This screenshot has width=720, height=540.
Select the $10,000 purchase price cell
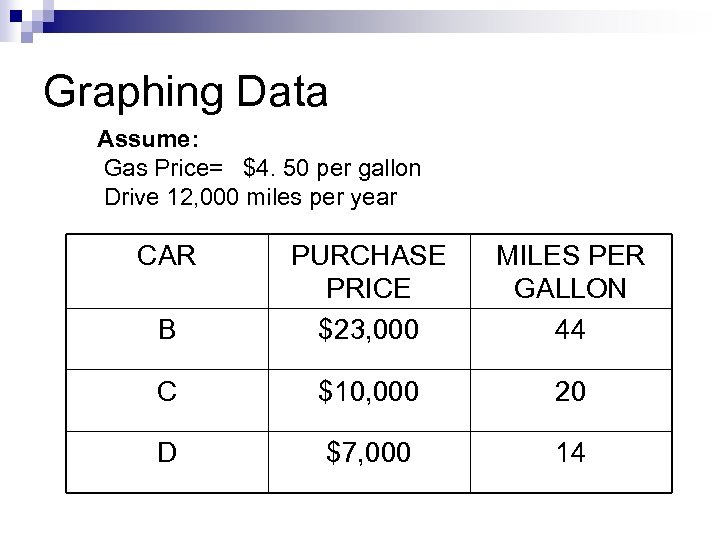coord(367,393)
